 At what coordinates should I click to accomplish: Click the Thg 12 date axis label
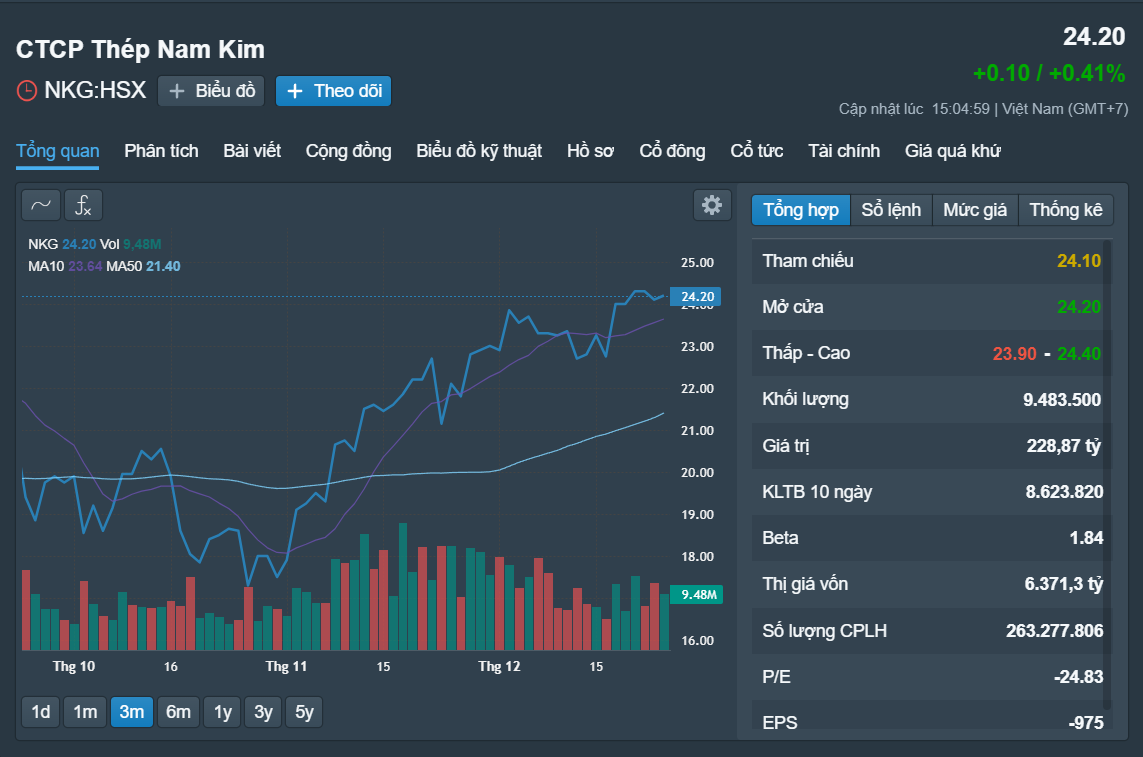point(499,667)
